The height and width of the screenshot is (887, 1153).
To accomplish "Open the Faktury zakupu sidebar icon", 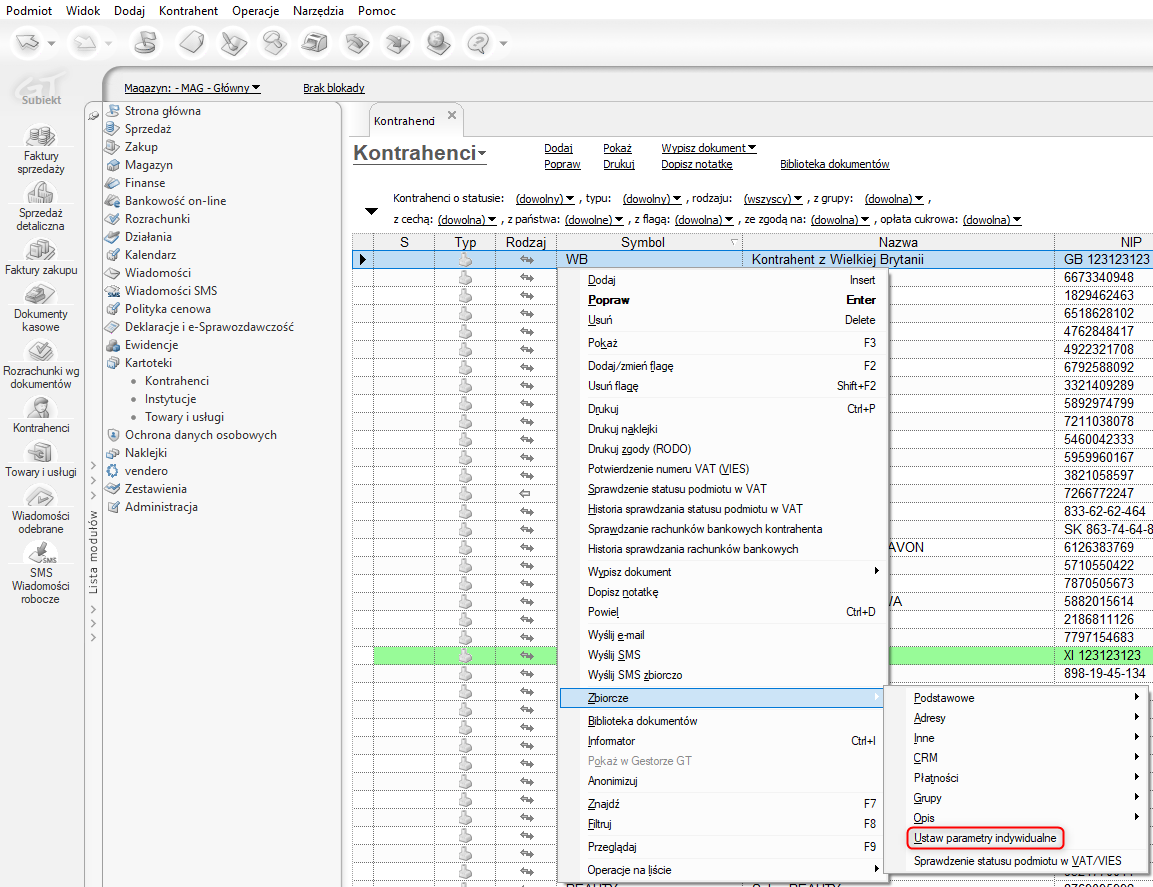I will coord(40,250).
